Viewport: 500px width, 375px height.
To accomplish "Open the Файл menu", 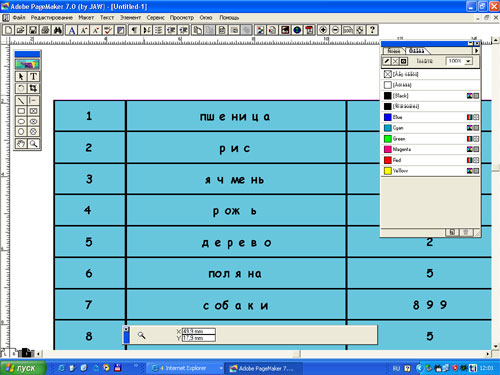I will click(19, 18).
